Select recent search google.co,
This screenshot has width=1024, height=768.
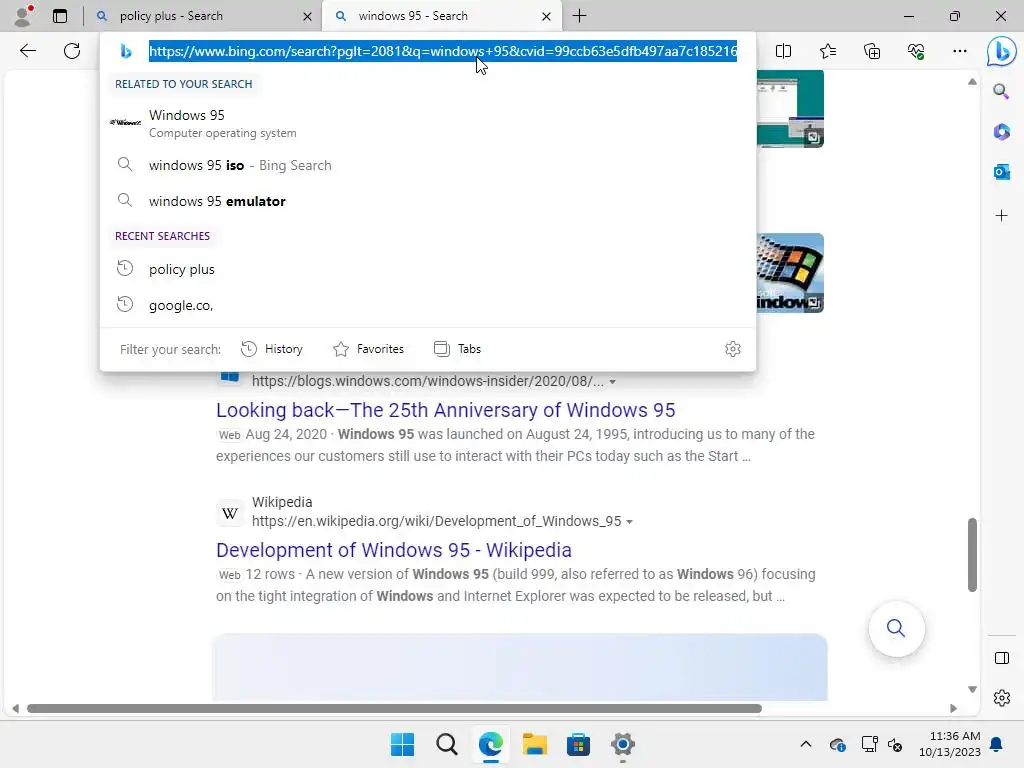(428, 305)
